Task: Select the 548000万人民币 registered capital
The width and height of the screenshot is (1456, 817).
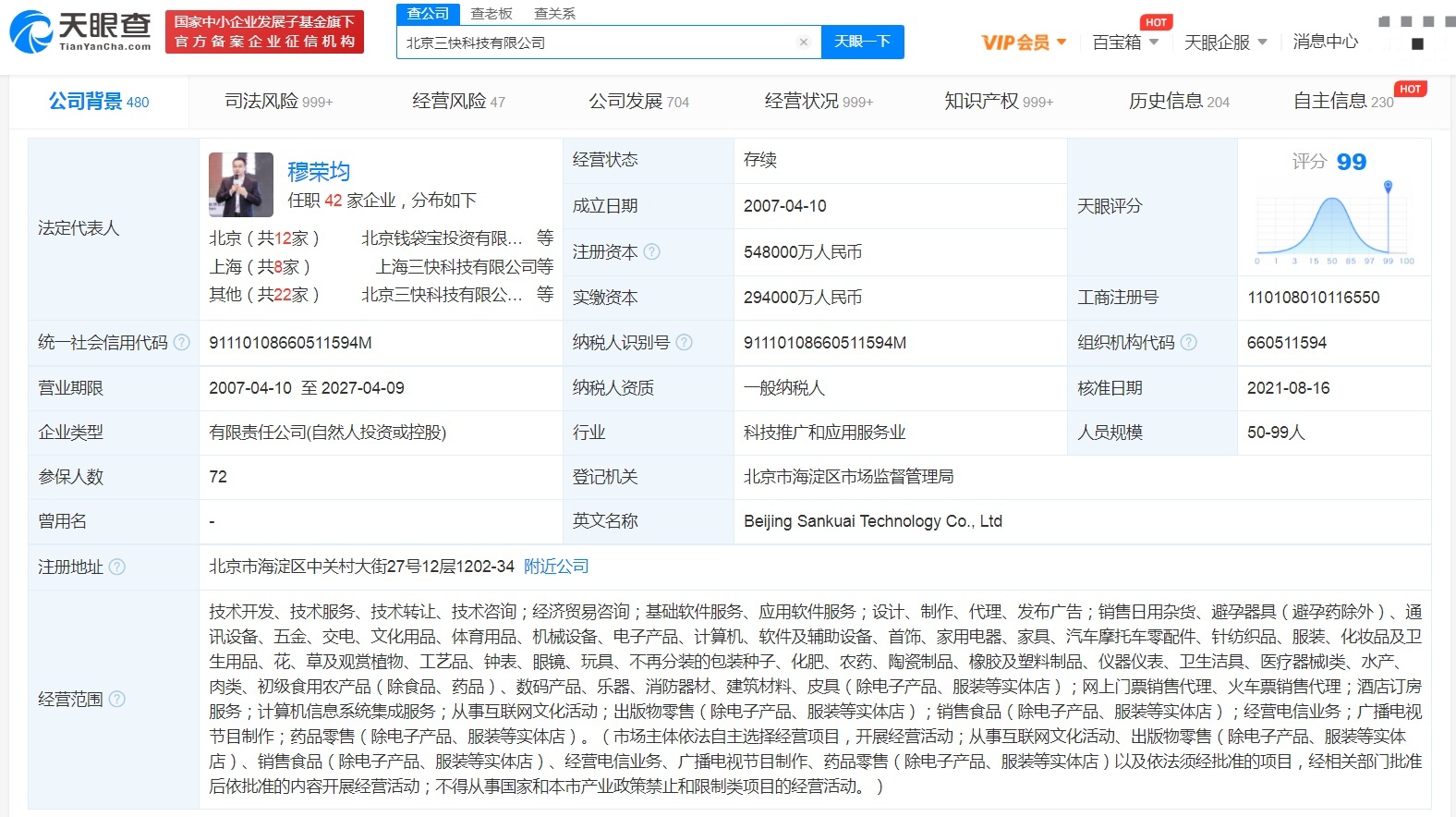Action: pos(802,252)
